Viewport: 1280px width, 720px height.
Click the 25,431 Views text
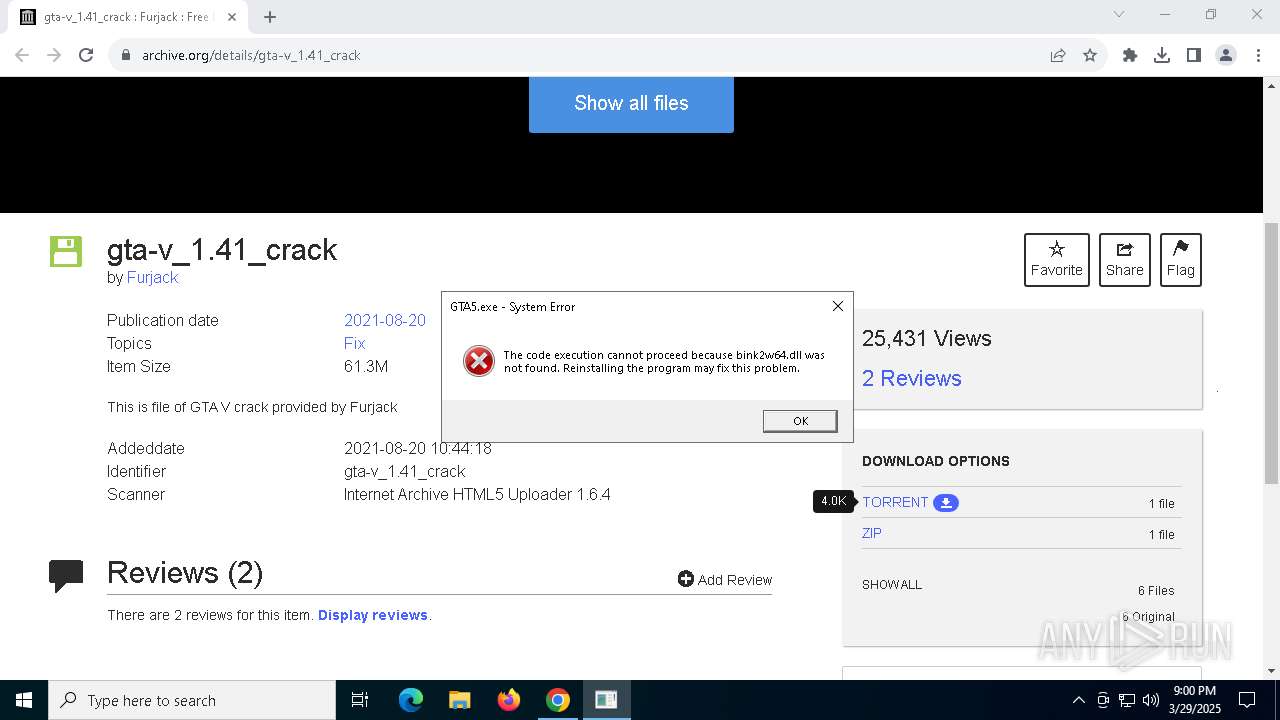926,338
